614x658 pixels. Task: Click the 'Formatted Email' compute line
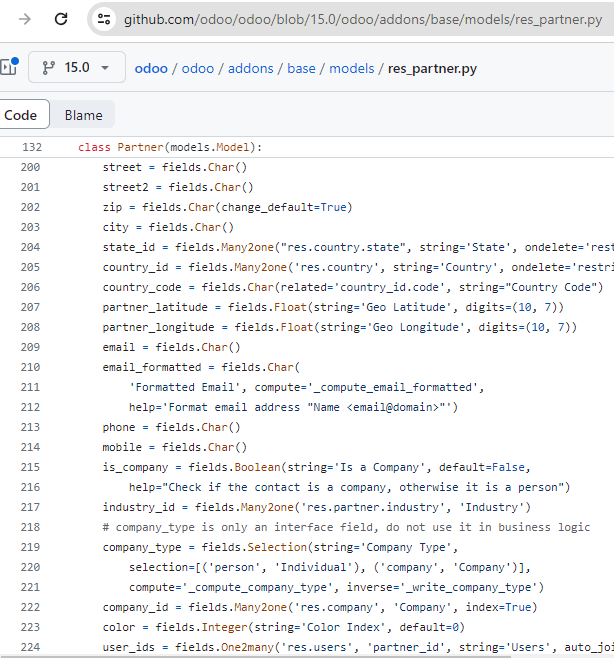(x=306, y=387)
